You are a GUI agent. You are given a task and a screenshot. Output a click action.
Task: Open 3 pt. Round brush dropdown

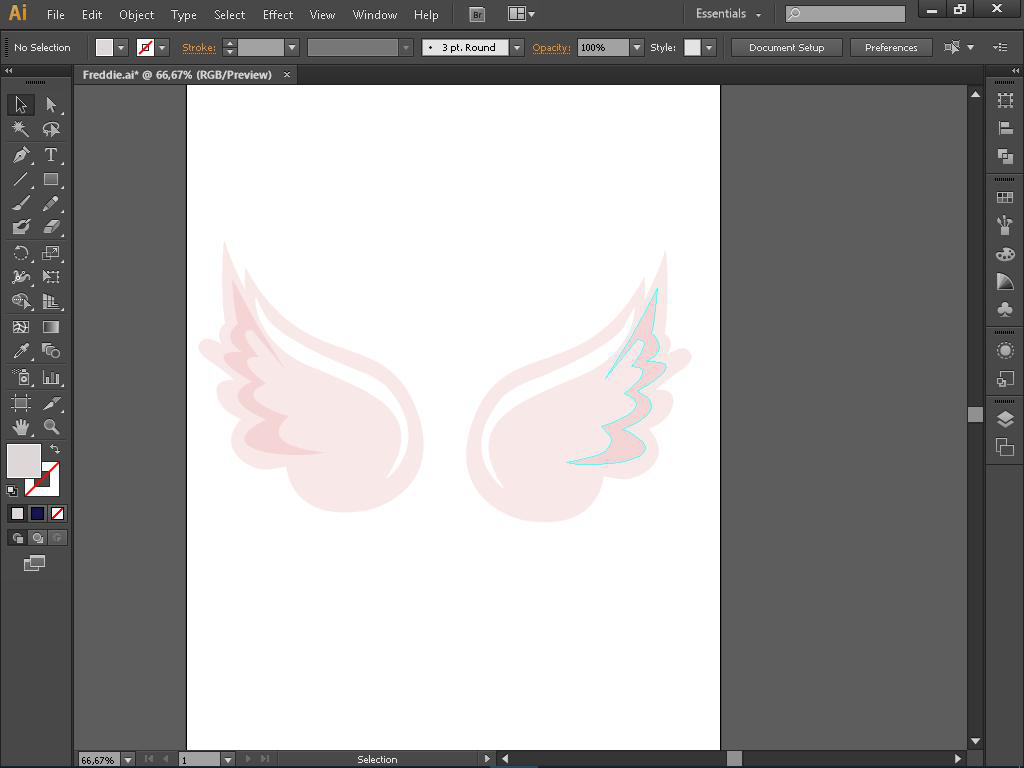[517, 48]
